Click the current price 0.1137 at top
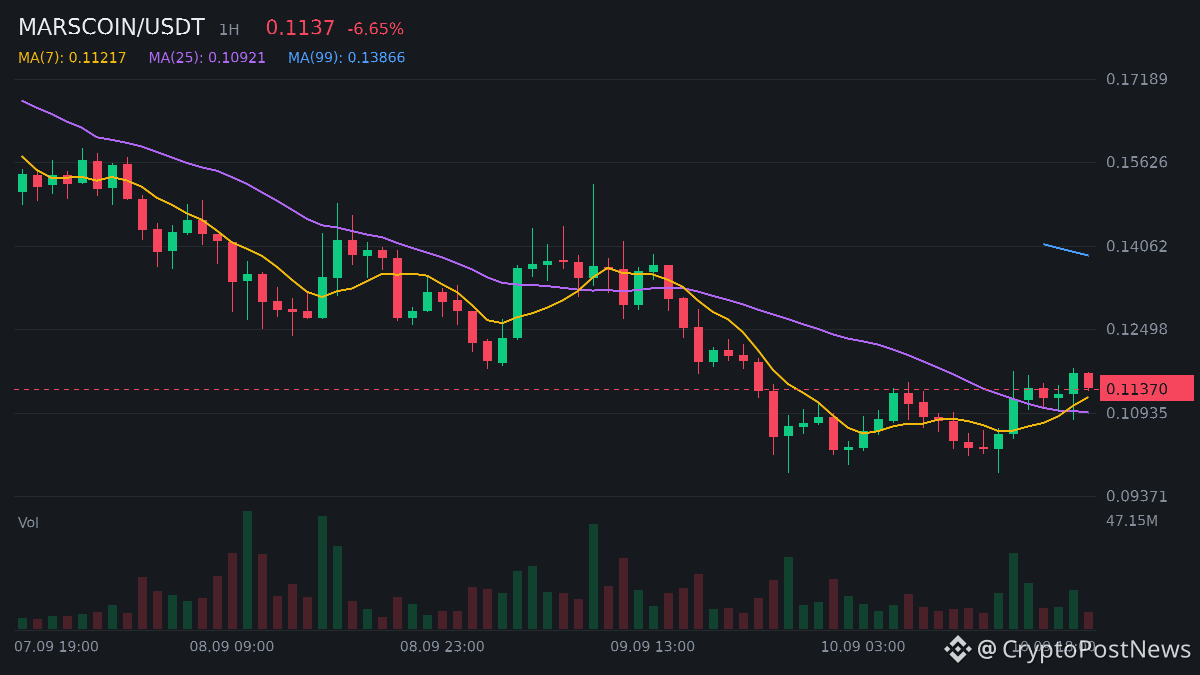Image resolution: width=1200 pixels, height=675 pixels. [x=300, y=28]
